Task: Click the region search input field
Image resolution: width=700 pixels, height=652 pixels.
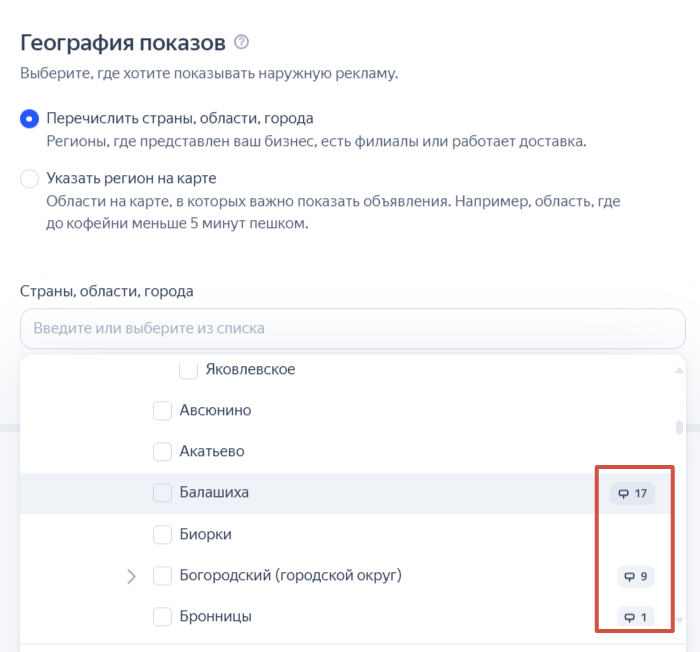Action: pyautogui.click(x=352, y=328)
